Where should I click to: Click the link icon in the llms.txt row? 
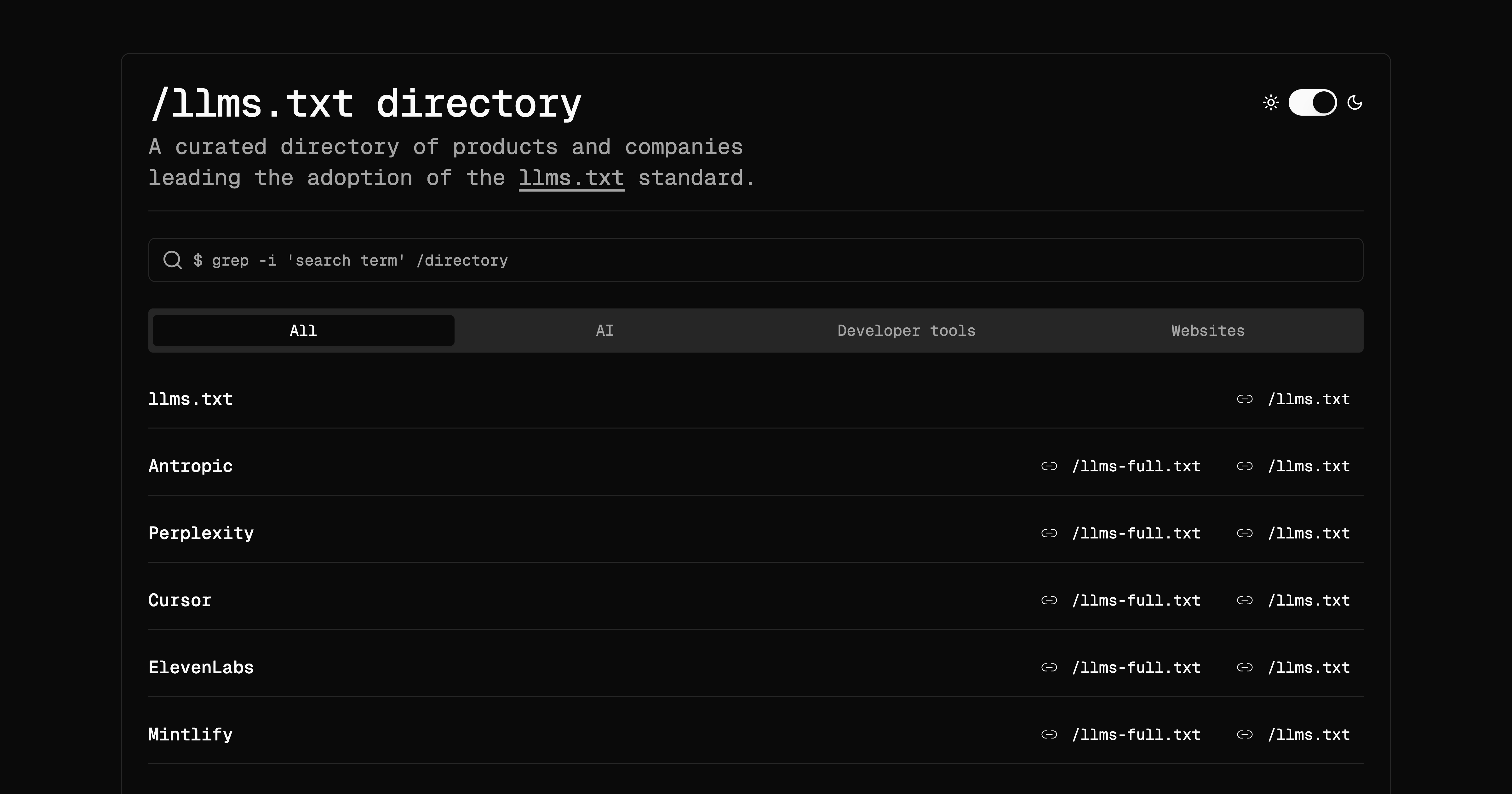point(1244,399)
